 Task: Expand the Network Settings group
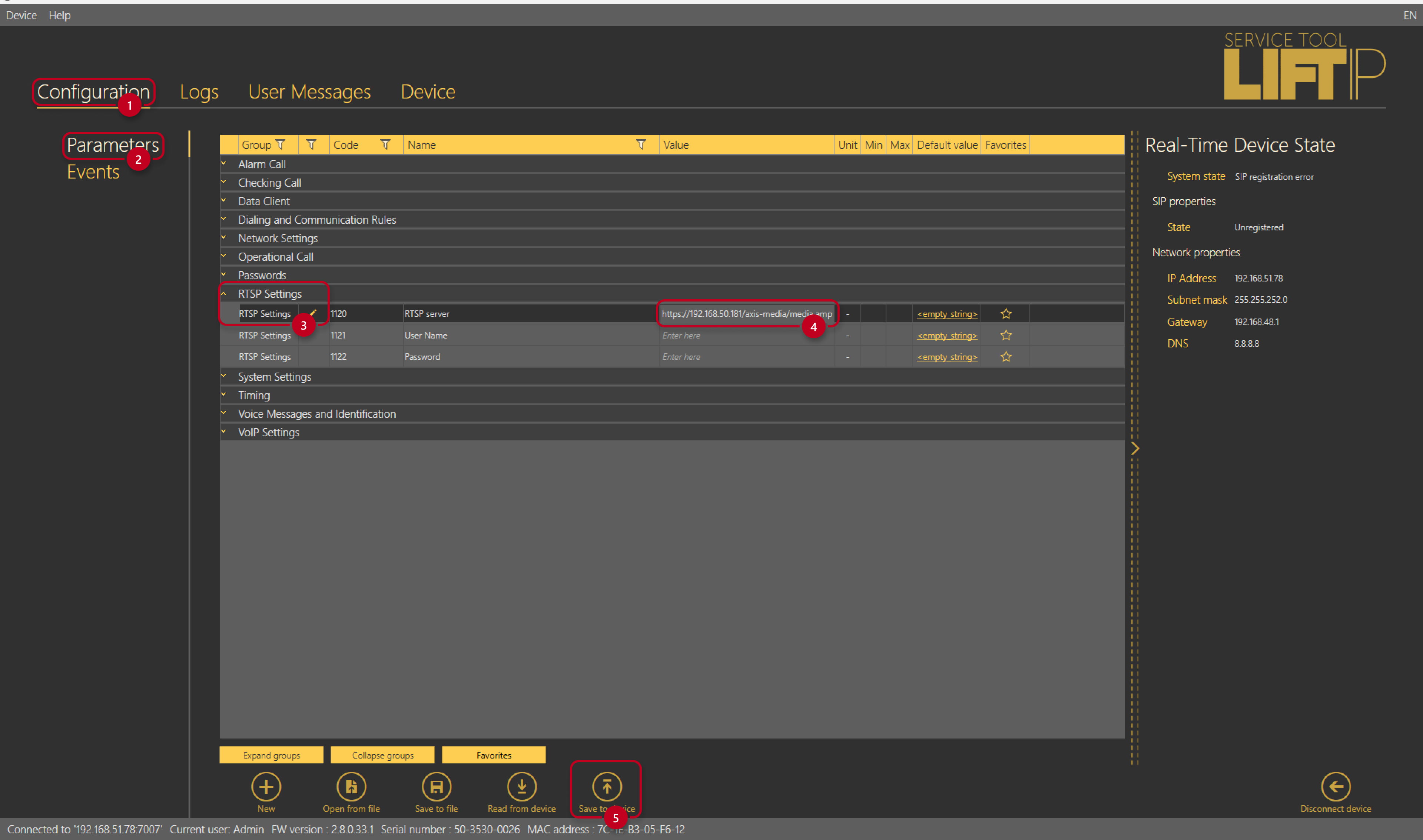[224, 238]
